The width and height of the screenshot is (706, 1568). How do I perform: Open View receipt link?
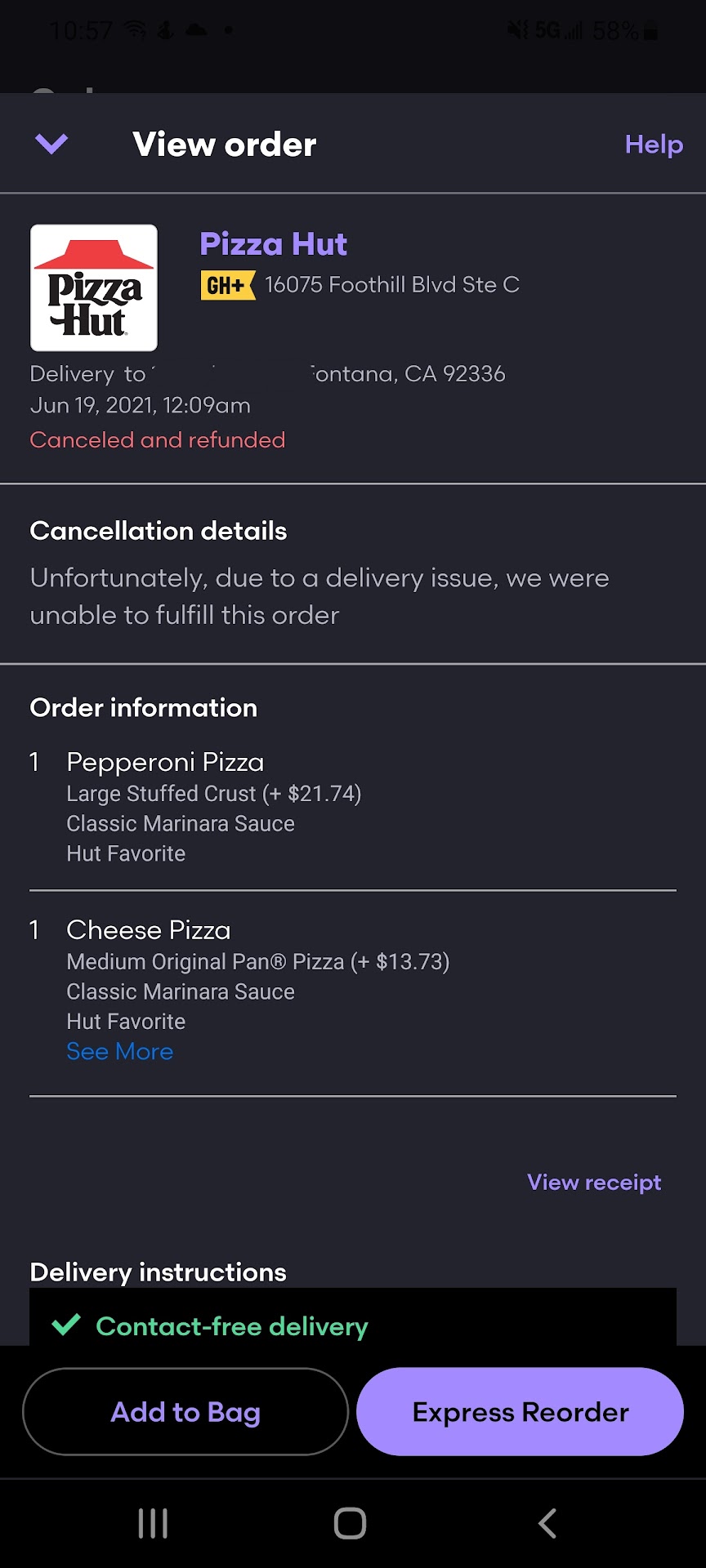pyautogui.click(x=594, y=1182)
